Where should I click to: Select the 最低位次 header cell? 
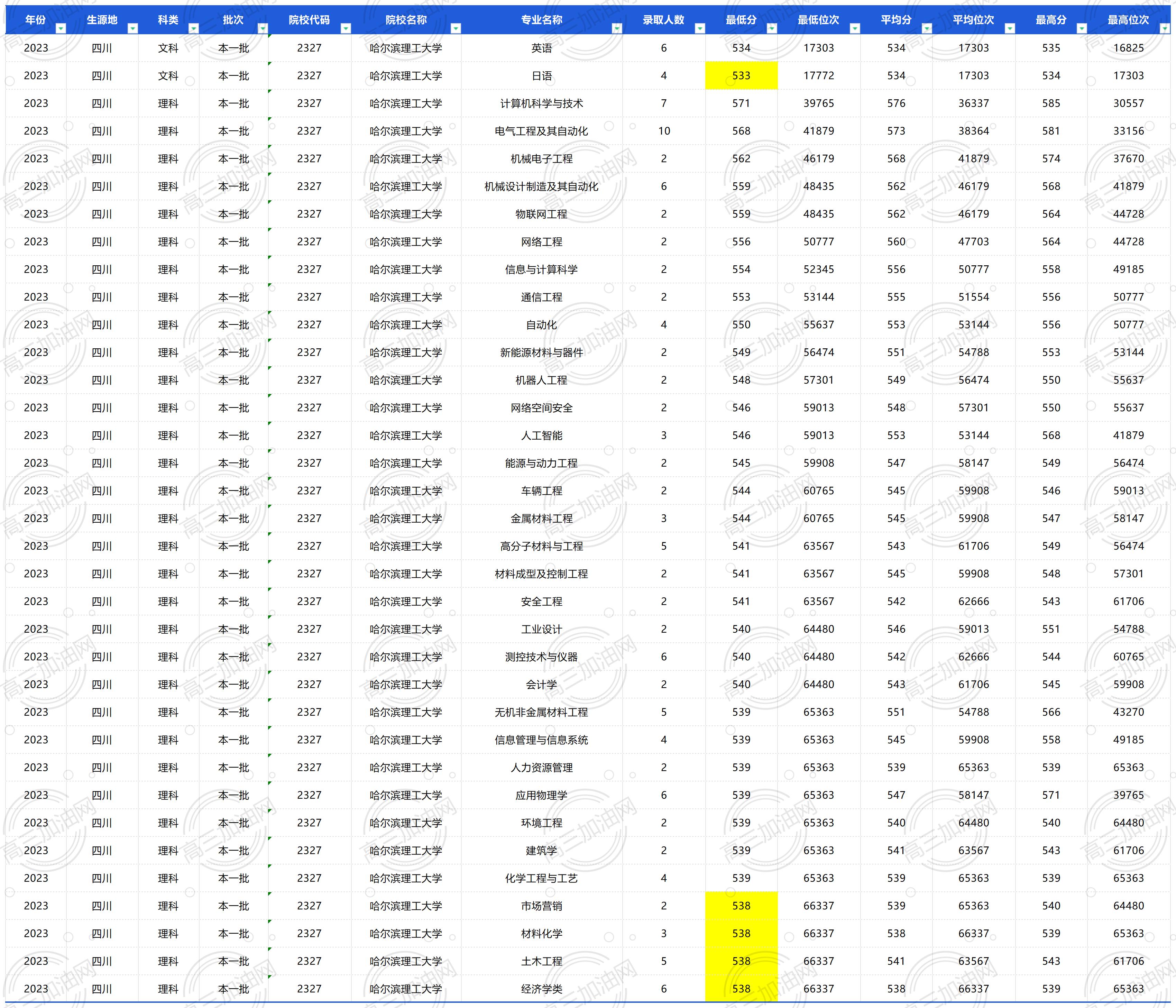coord(819,20)
